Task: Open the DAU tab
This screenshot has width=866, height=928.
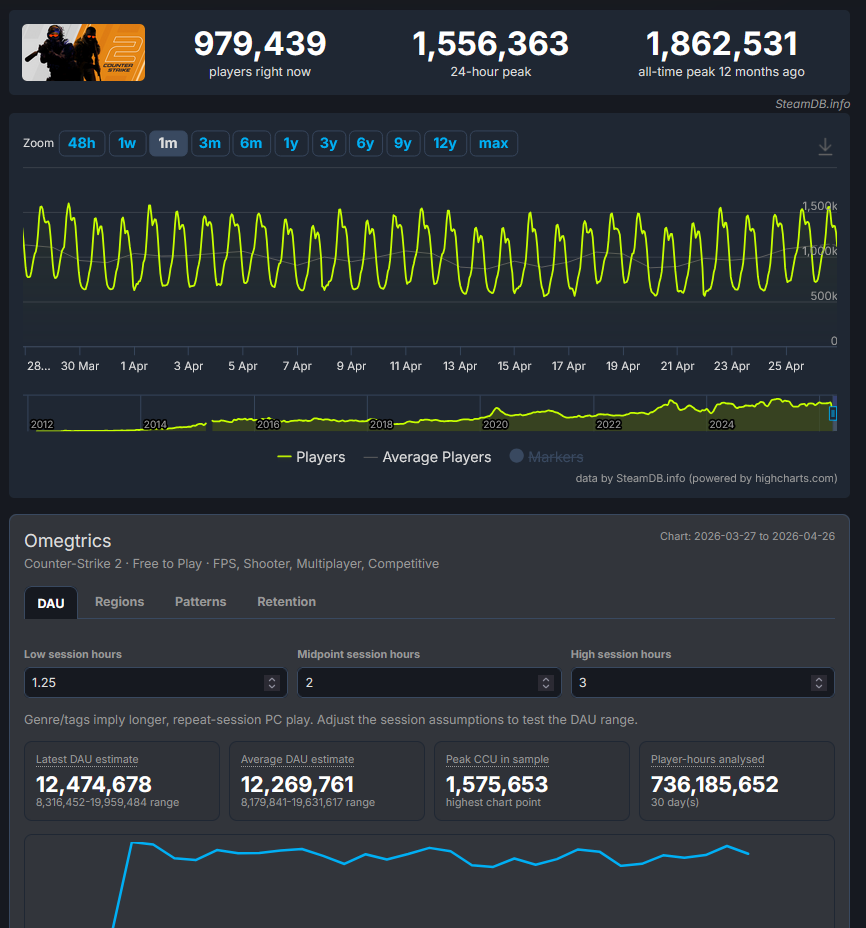Action: [x=51, y=603]
